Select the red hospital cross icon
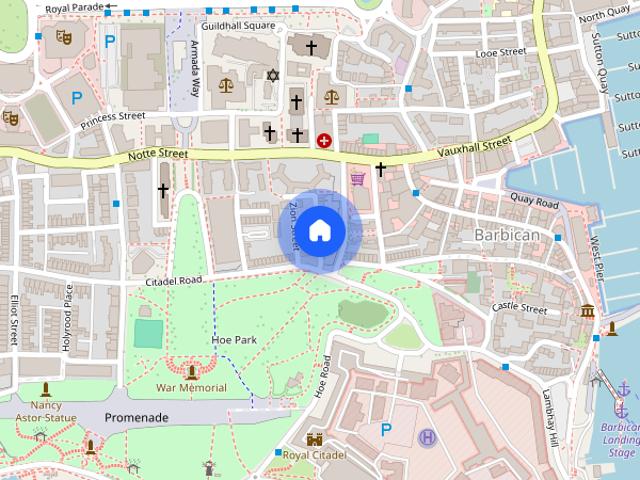The image size is (640, 480). (324, 141)
